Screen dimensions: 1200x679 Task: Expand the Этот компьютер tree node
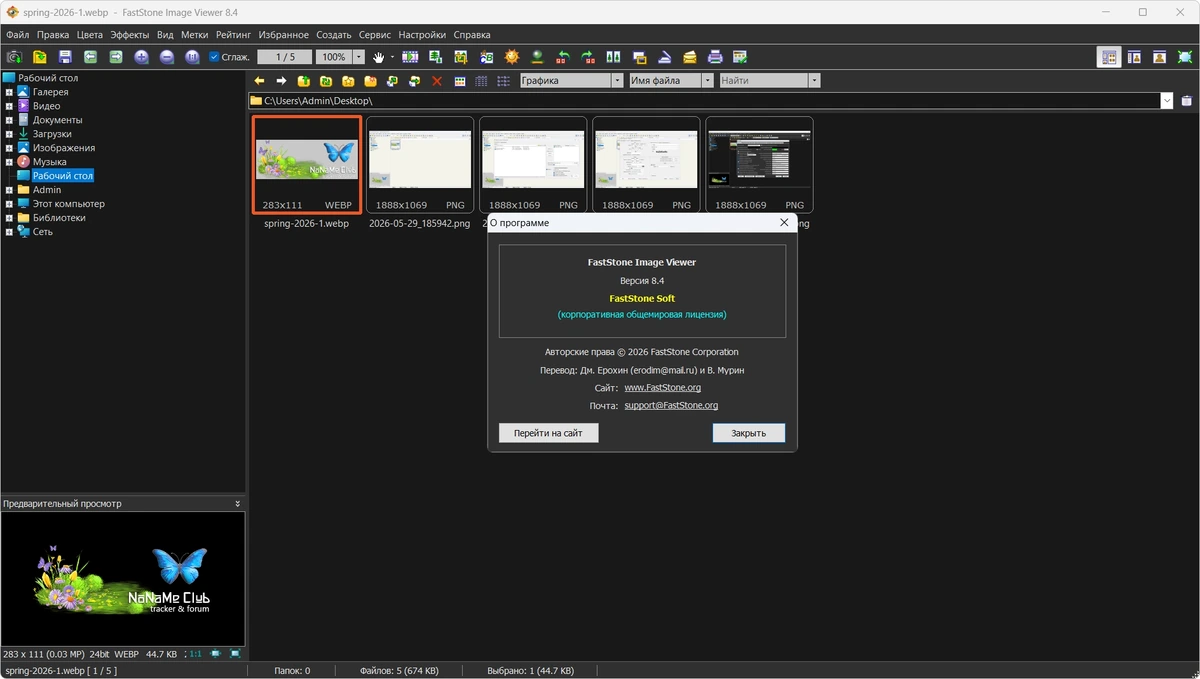(9, 204)
